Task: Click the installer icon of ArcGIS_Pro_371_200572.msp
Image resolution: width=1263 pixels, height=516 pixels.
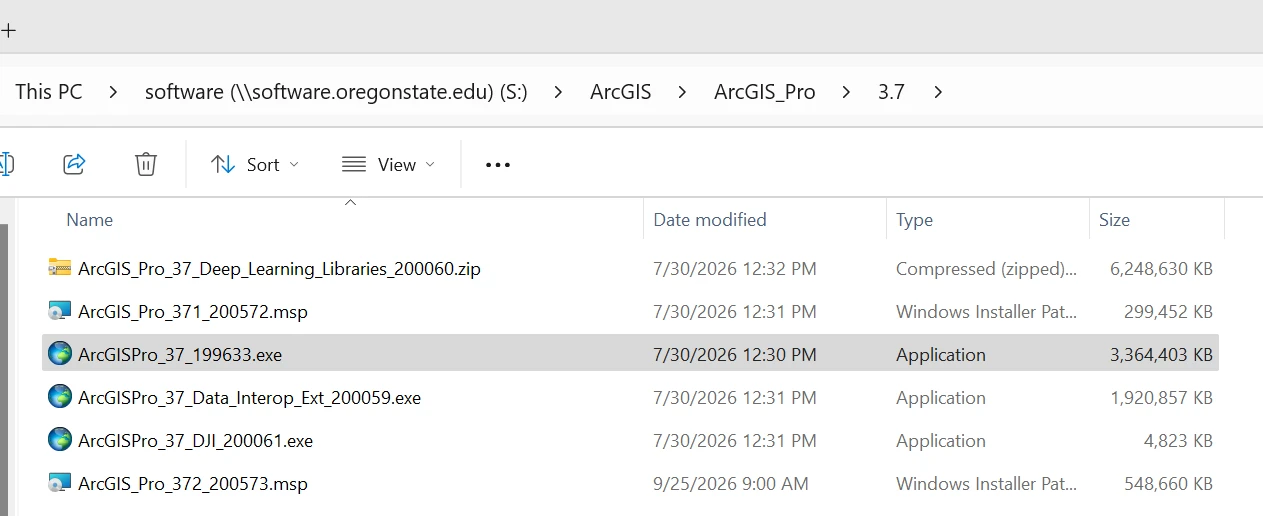Action: click(60, 311)
